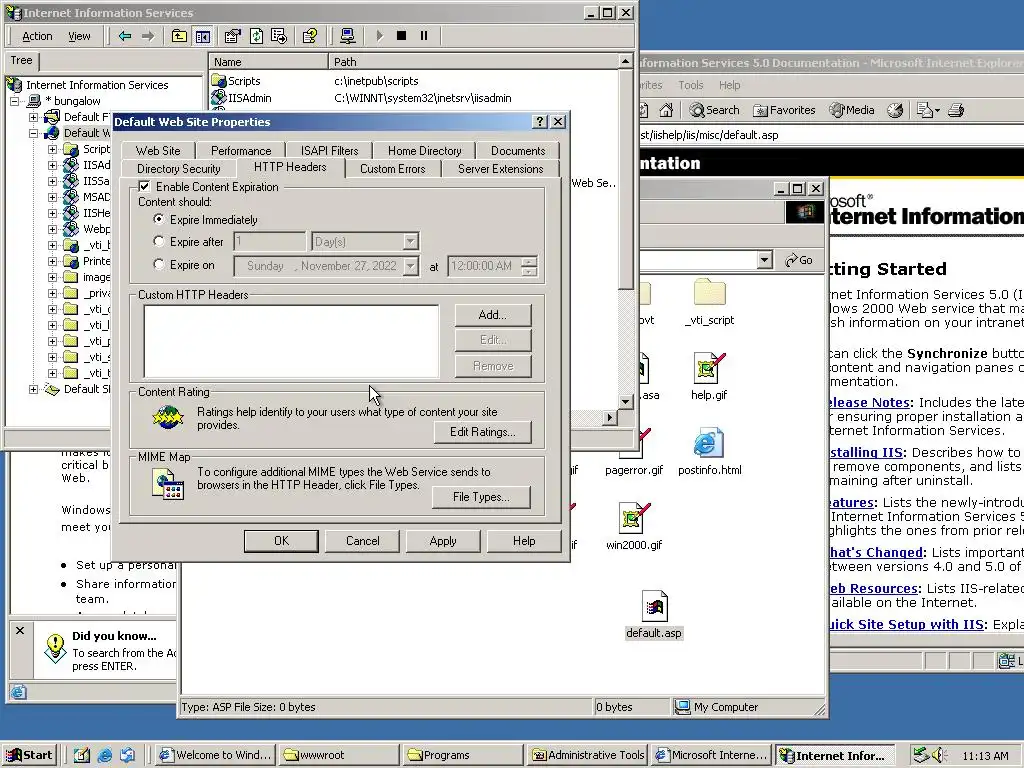
Task: Click the Content Rating globe icon
Action: (168, 417)
